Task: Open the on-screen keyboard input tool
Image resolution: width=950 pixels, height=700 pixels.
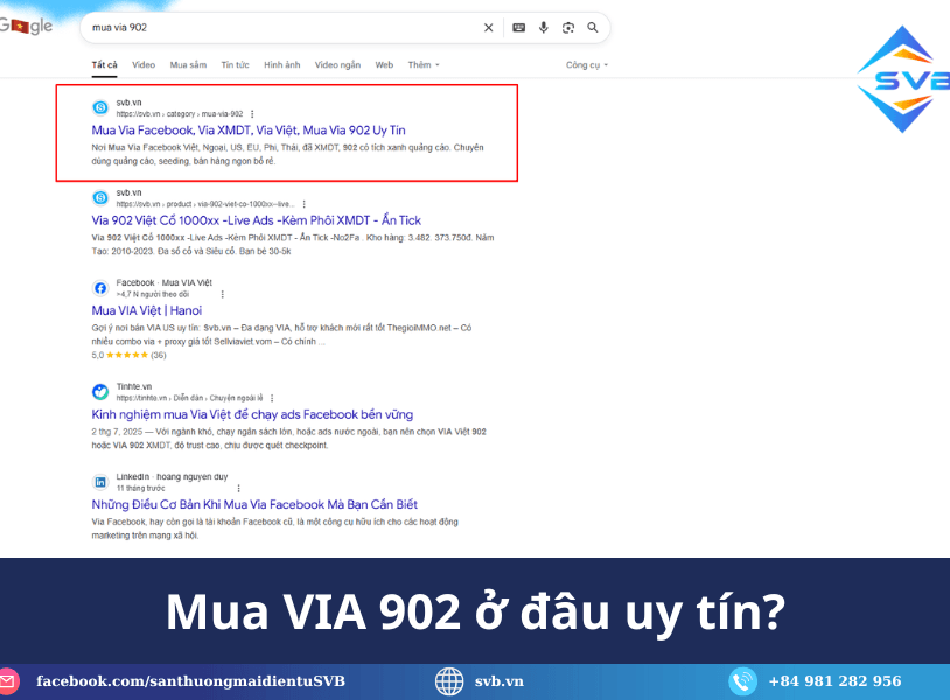Action: 518,28
